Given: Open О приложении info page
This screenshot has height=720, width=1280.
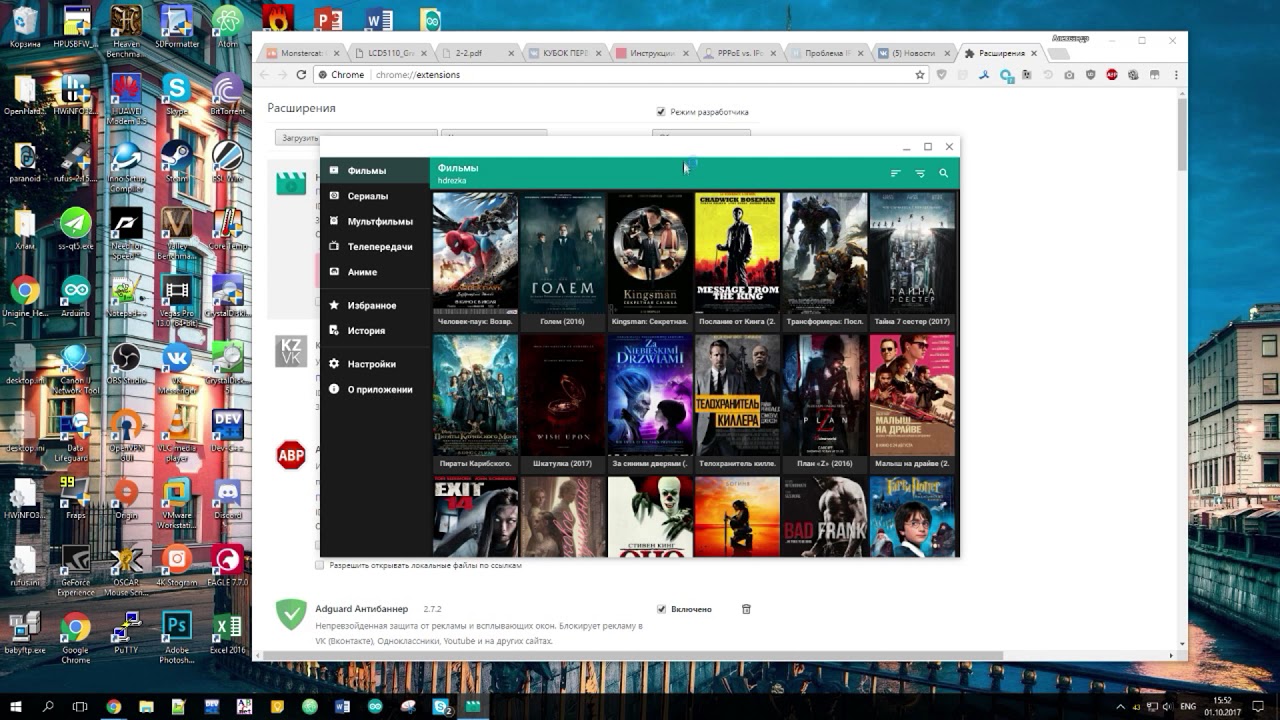Looking at the screenshot, I should [x=375, y=389].
